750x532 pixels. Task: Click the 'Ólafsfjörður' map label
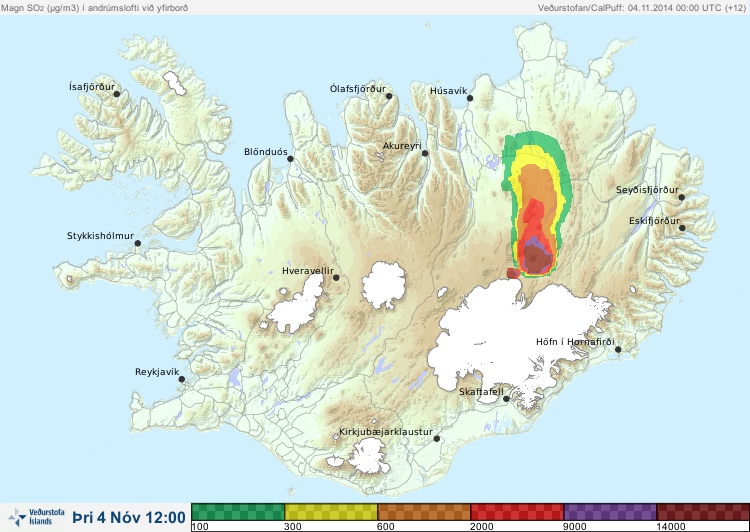coord(358,89)
